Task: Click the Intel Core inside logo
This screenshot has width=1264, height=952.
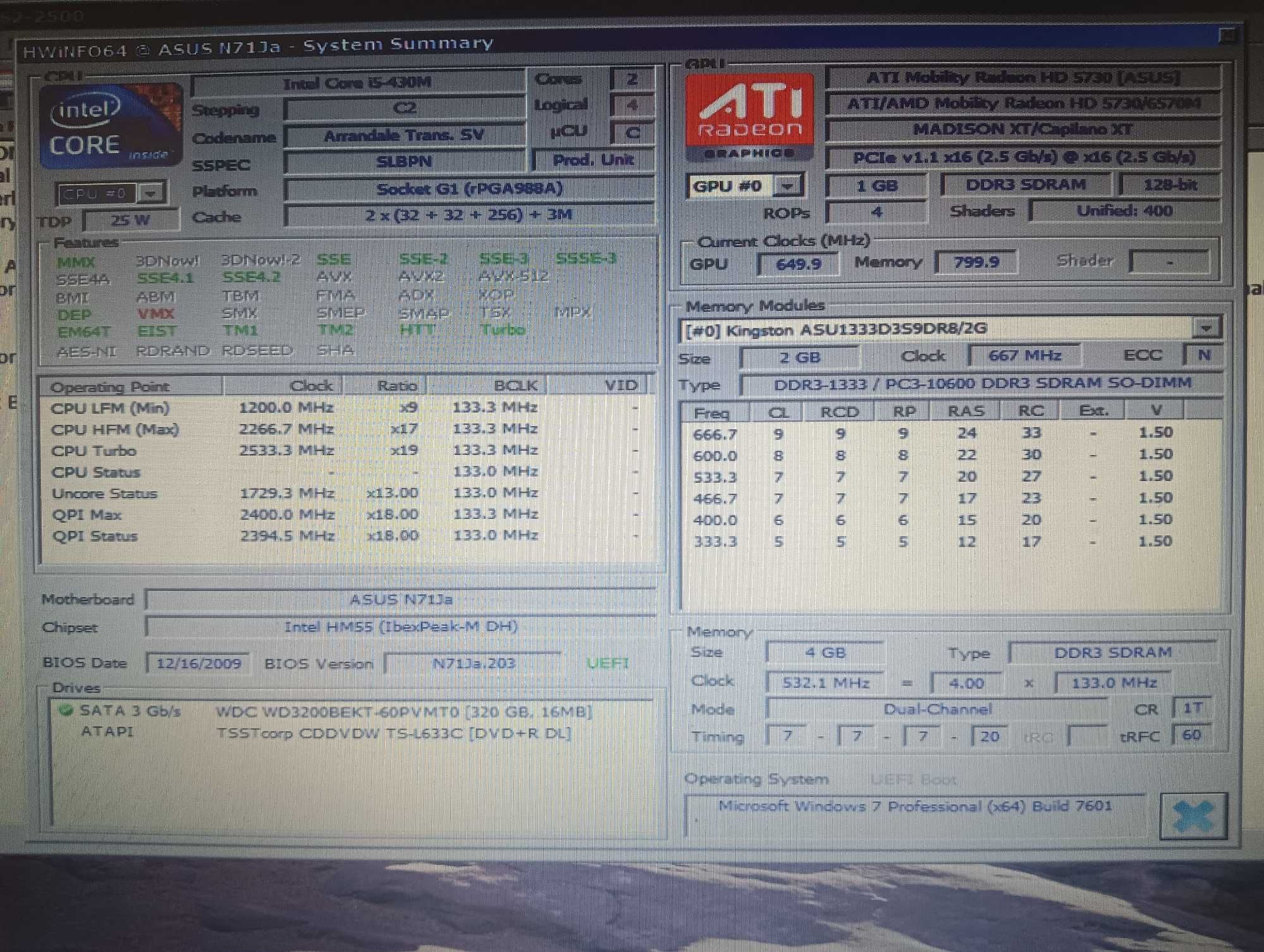Action: tap(111, 125)
